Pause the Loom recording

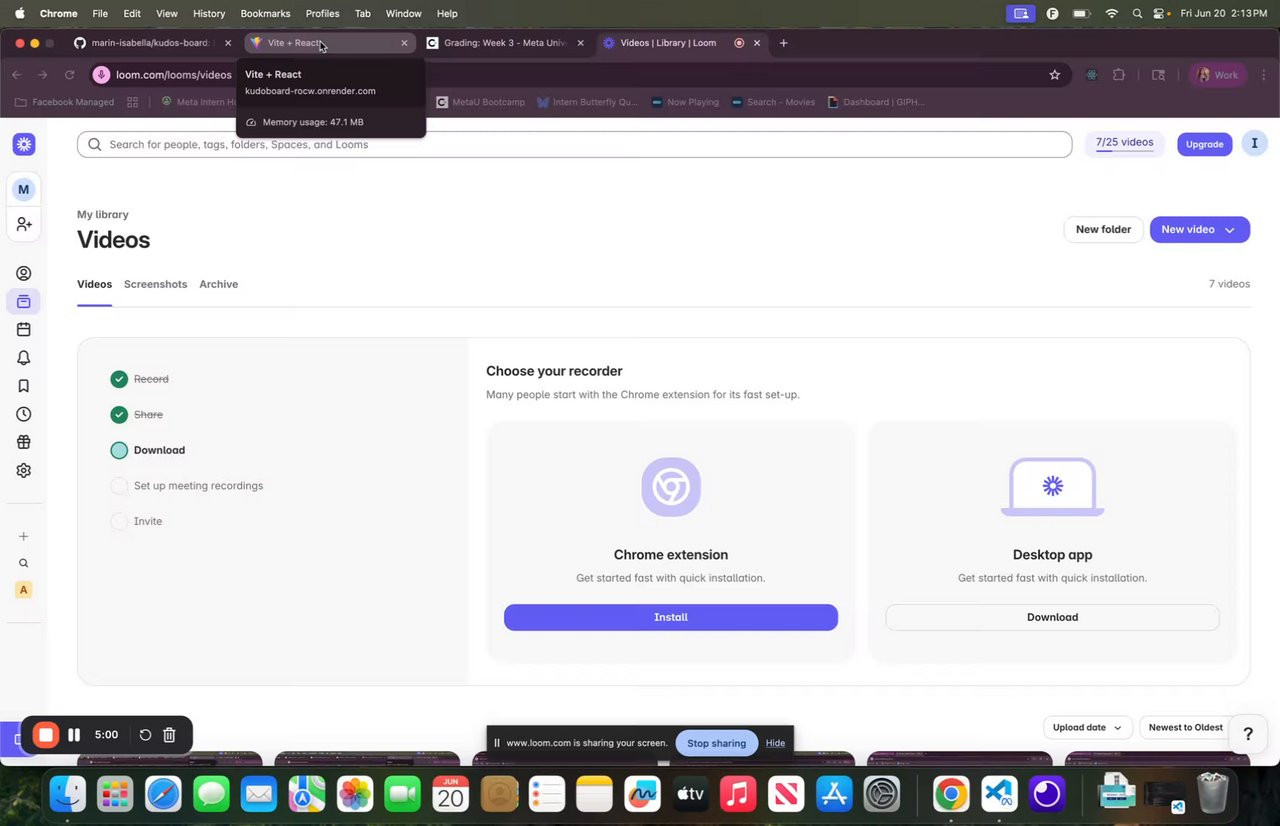[x=74, y=735]
